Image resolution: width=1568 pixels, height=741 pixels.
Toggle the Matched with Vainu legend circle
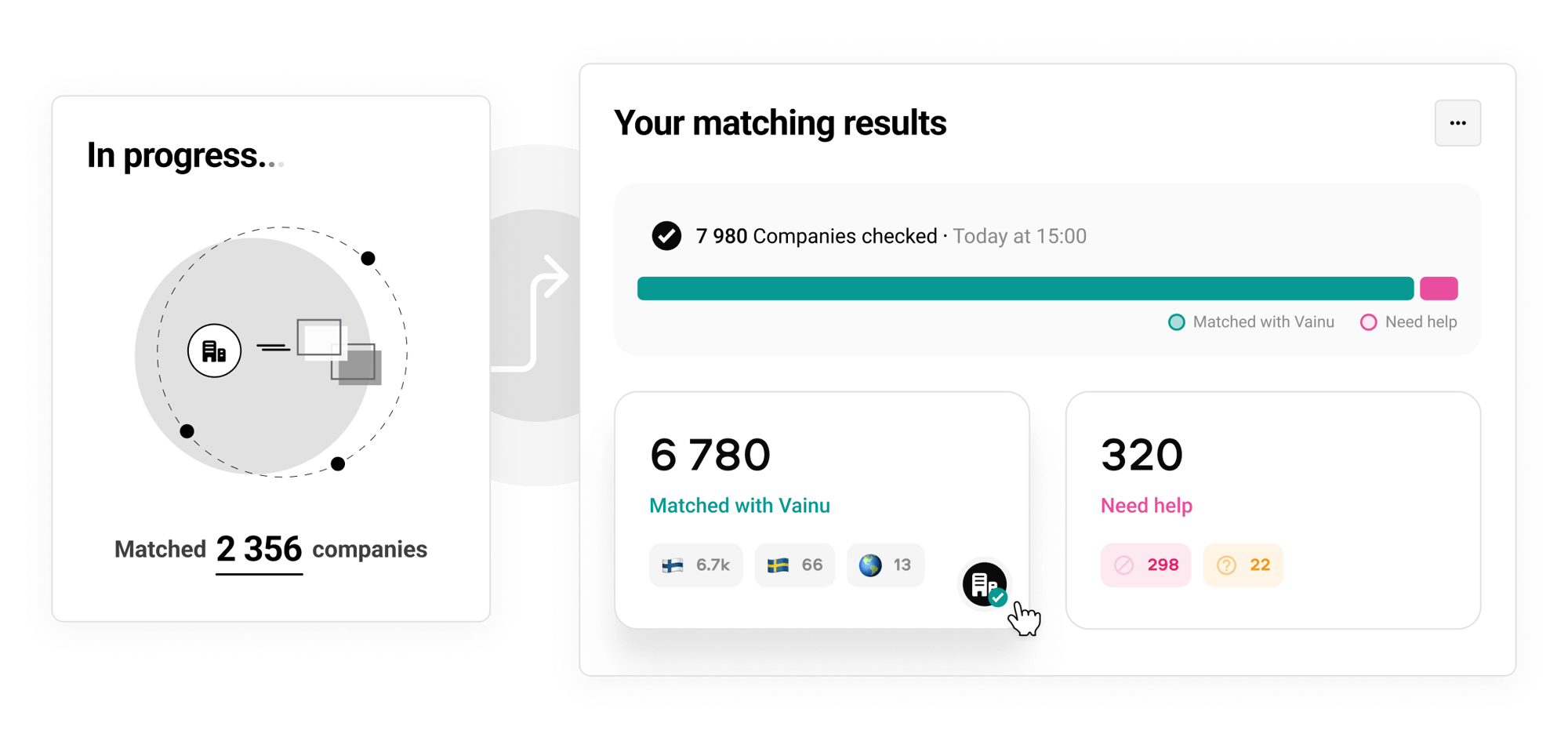pyautogui.click(x=1176, y=322)
